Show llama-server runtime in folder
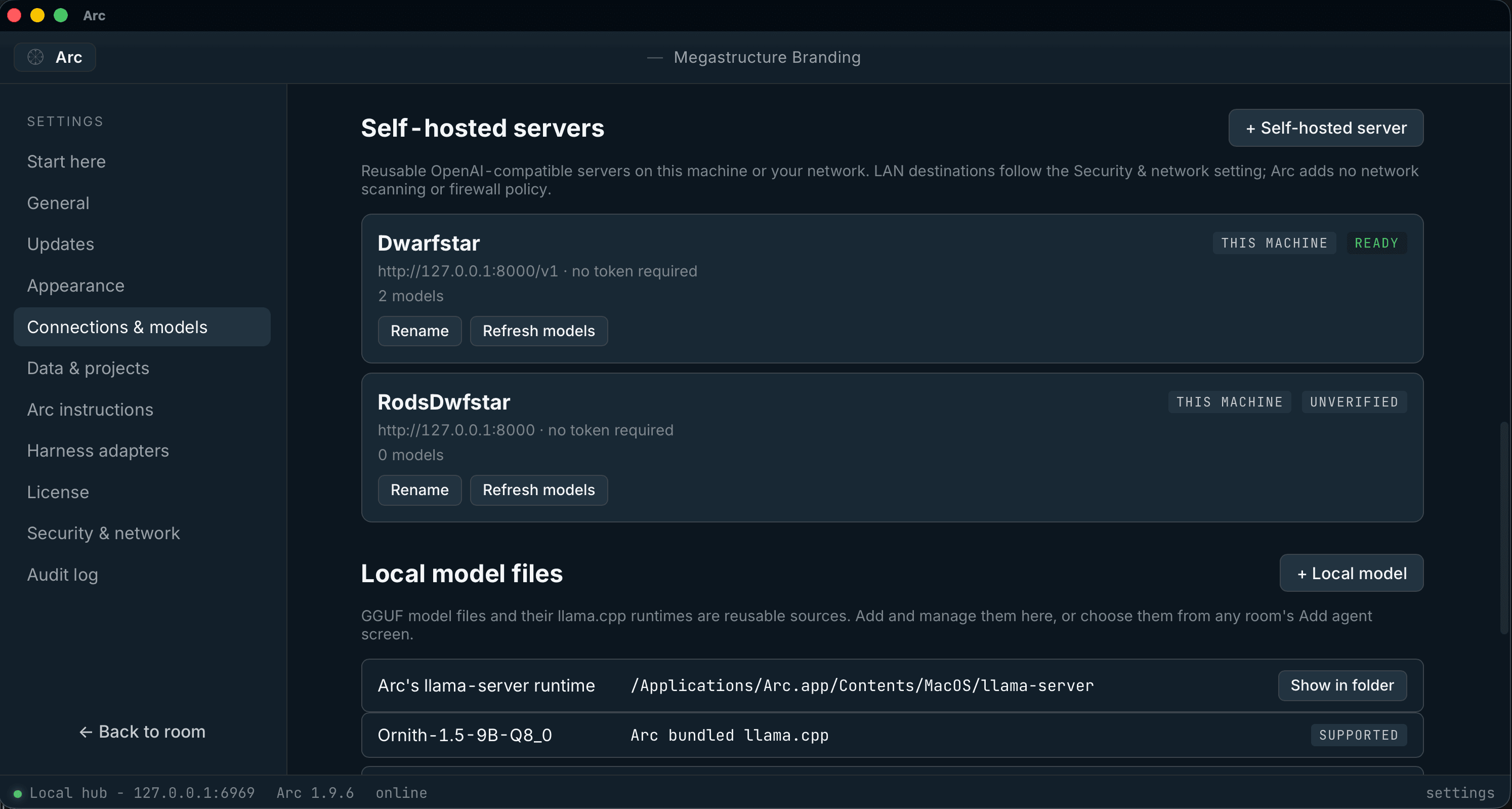The height and width of the screenshot is (809, 1512). coord(1342,685)
